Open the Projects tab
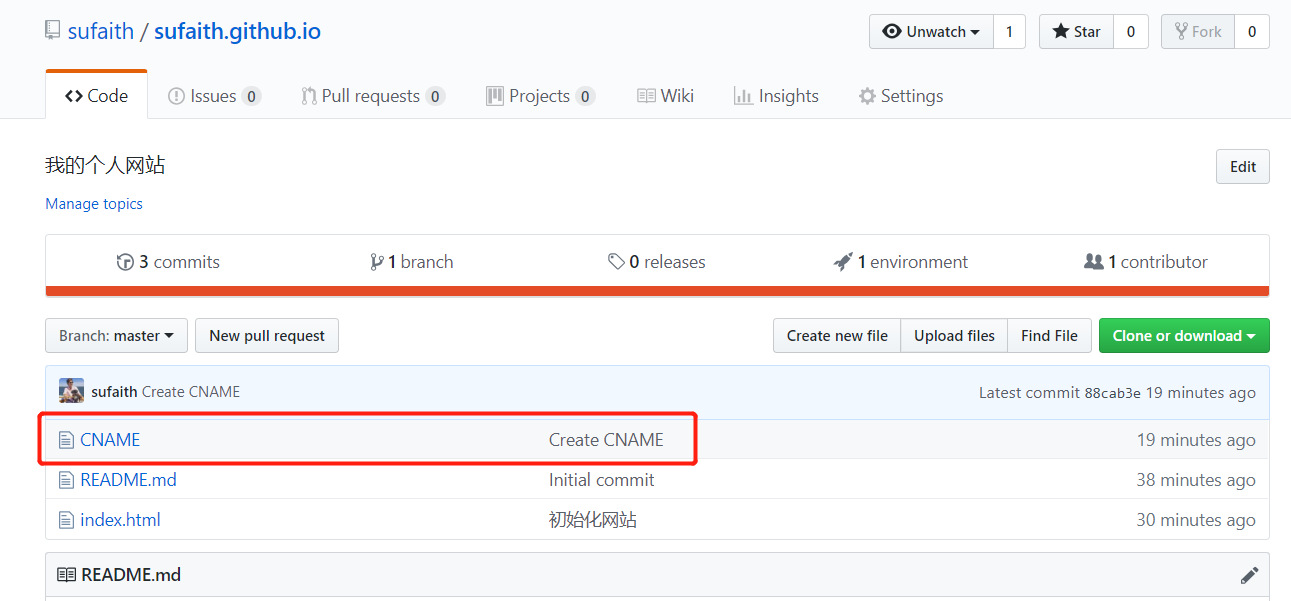The width and height of the screenshot is (1291, 601). coord(540,96)
